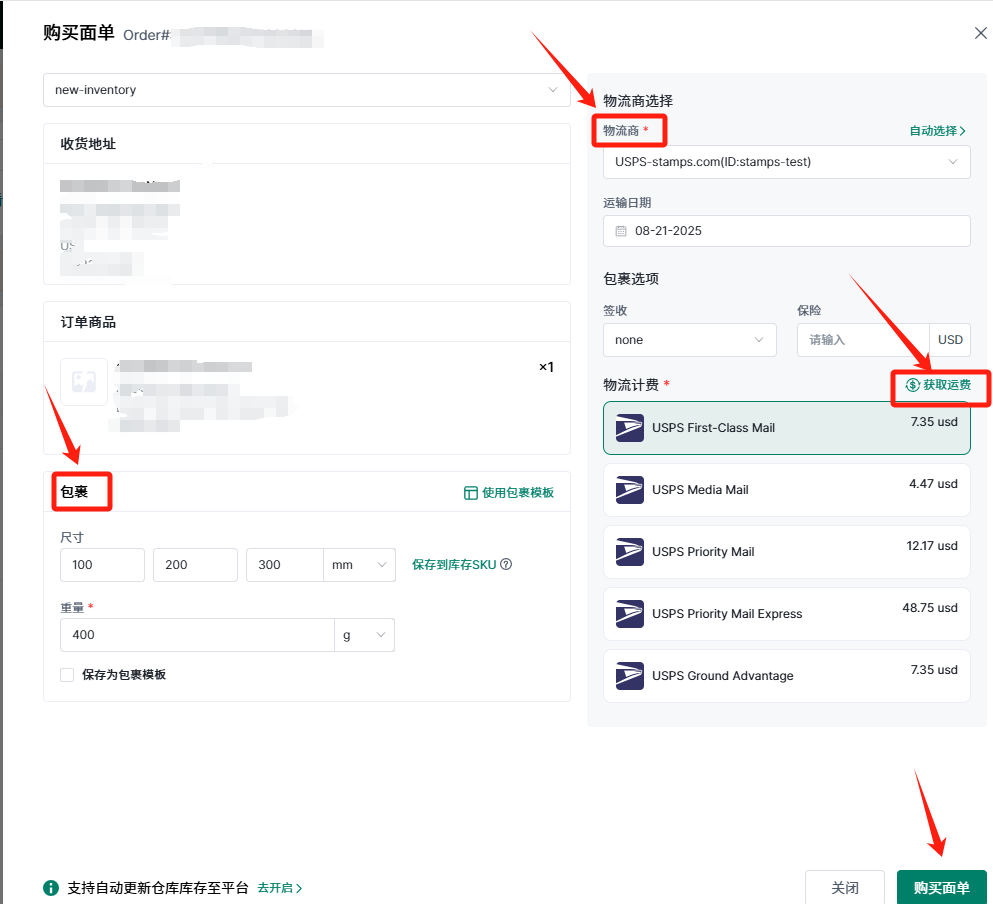The width and height of the screenshot is (993, 904).
Task: Click the 4.47 usd price text
Action: tap(933, 484)
